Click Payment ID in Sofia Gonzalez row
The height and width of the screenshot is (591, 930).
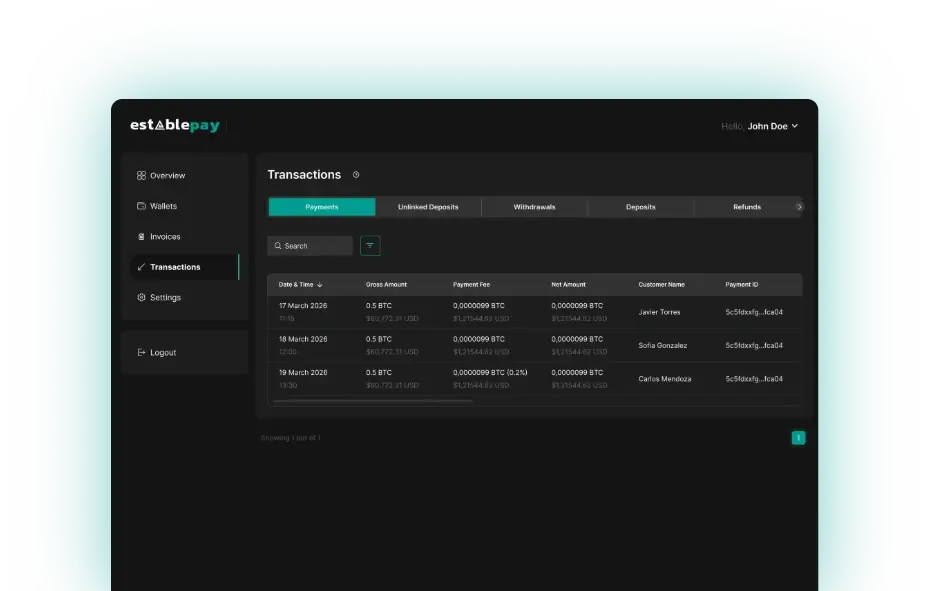(x=754, y=345)
